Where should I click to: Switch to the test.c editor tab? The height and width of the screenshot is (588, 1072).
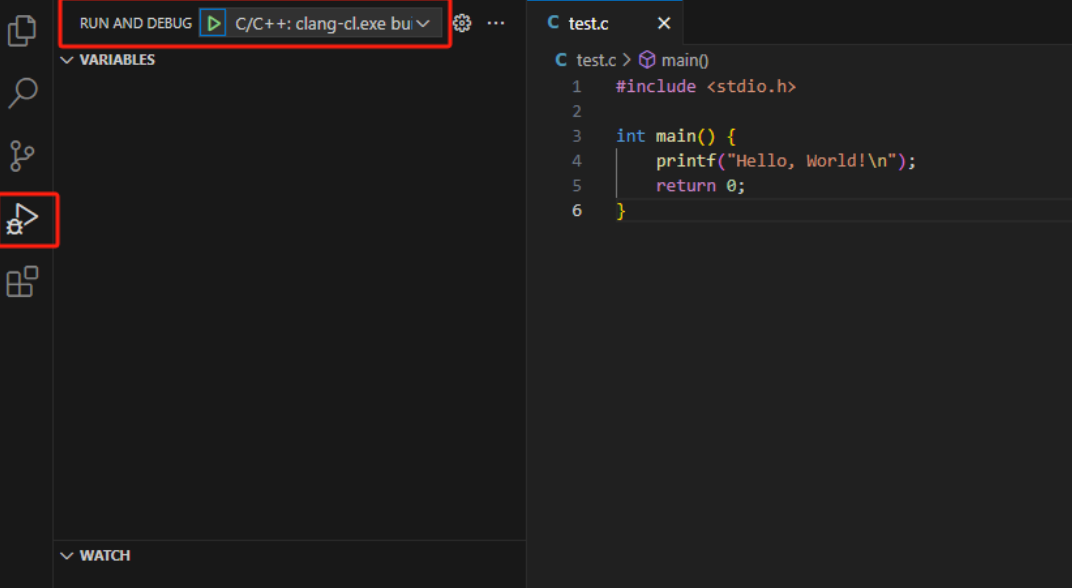pos(588,23)
